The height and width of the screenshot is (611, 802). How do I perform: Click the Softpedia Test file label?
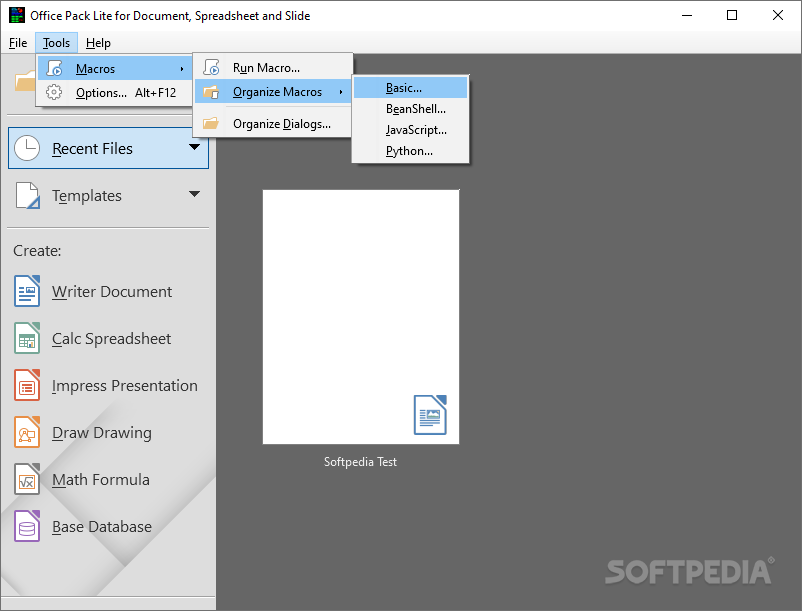tap(360, 462)
